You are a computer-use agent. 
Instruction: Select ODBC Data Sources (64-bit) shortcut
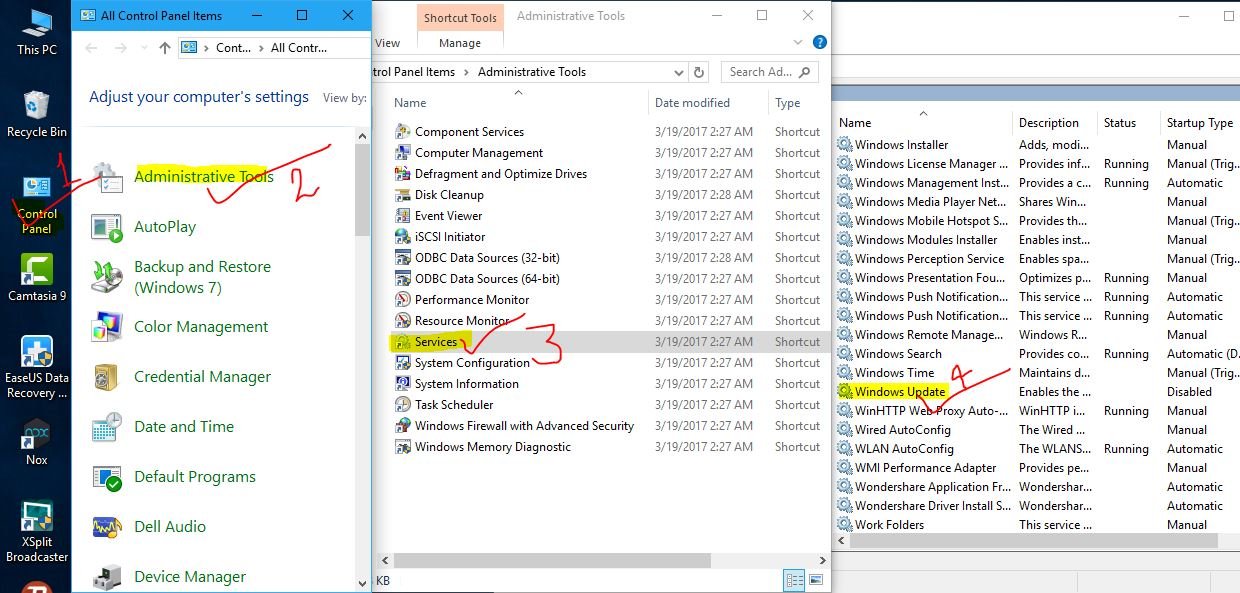pos(487,278)
